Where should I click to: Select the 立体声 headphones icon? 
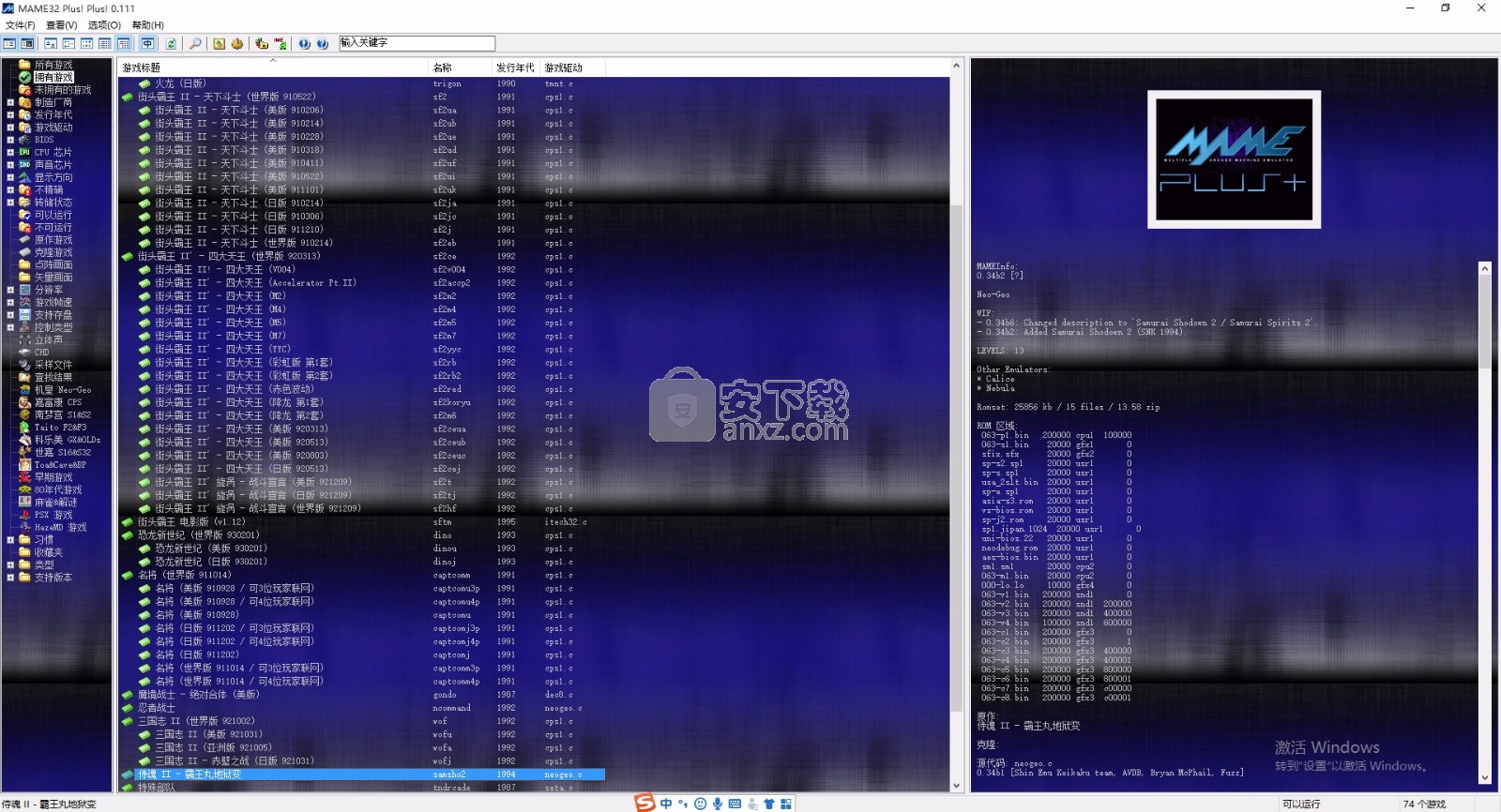click(25, 339)
